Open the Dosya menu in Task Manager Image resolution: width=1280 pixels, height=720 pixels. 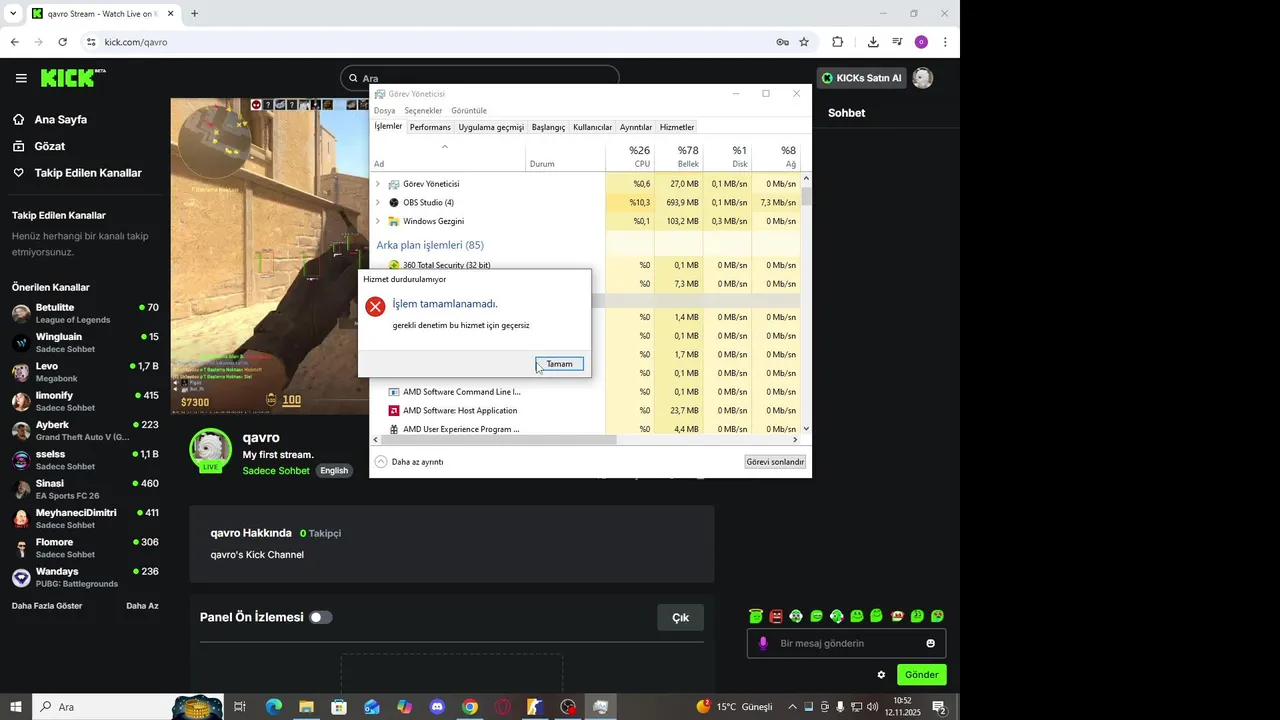click(385, 111)
